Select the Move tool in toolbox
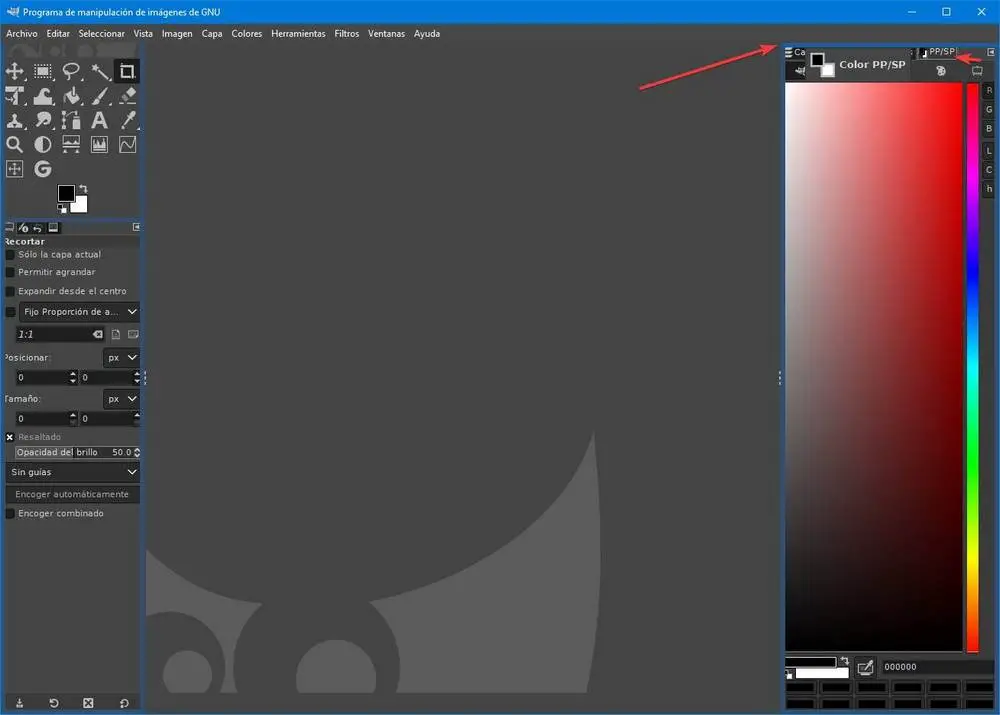 15,71
